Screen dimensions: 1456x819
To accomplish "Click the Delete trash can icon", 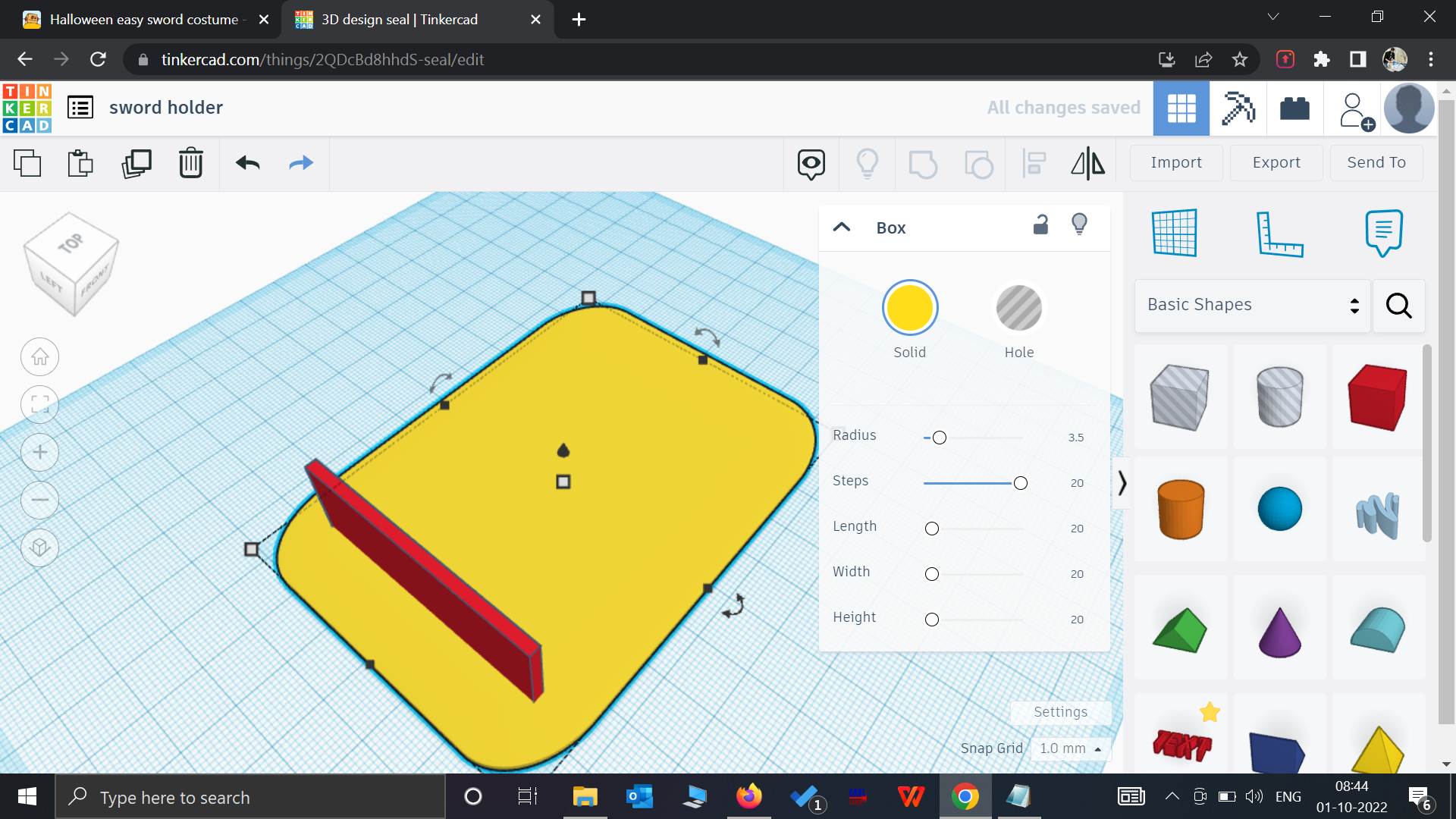I will pos(190,163).
